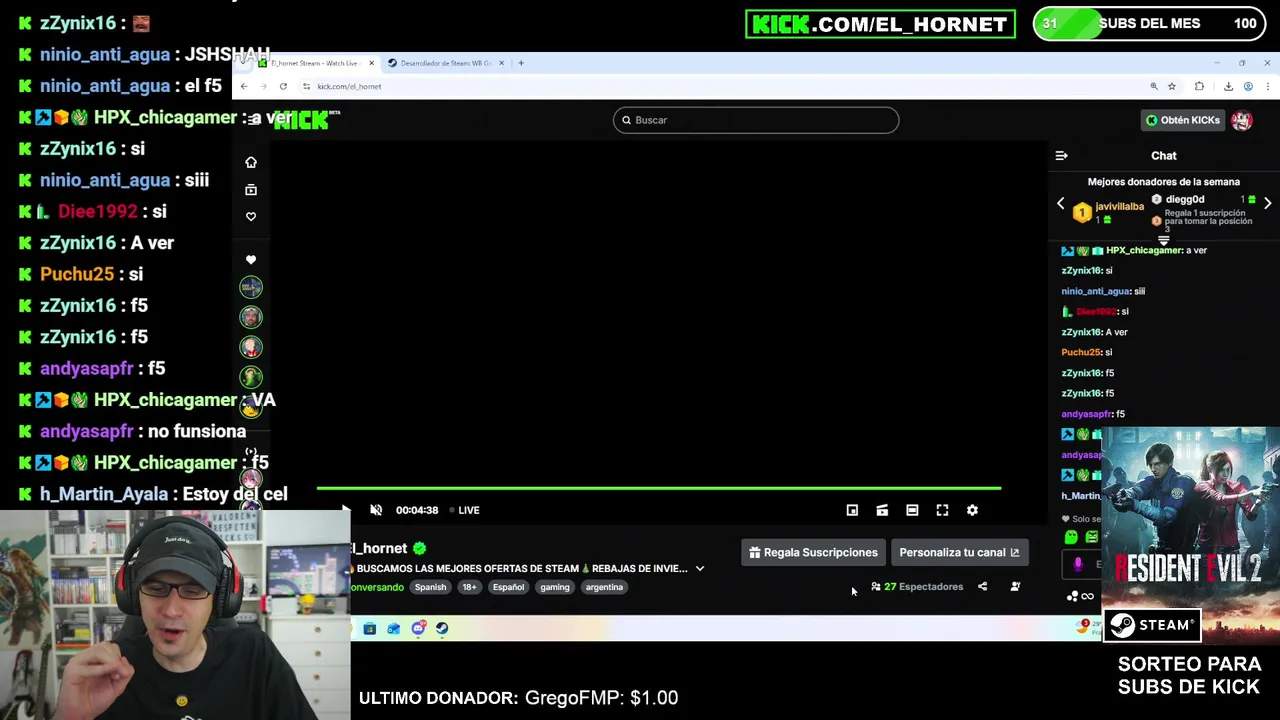Click the green stream progress bar
This screenshot has width=1280, height=720.
pyautogui.click(x=658, y=488)
